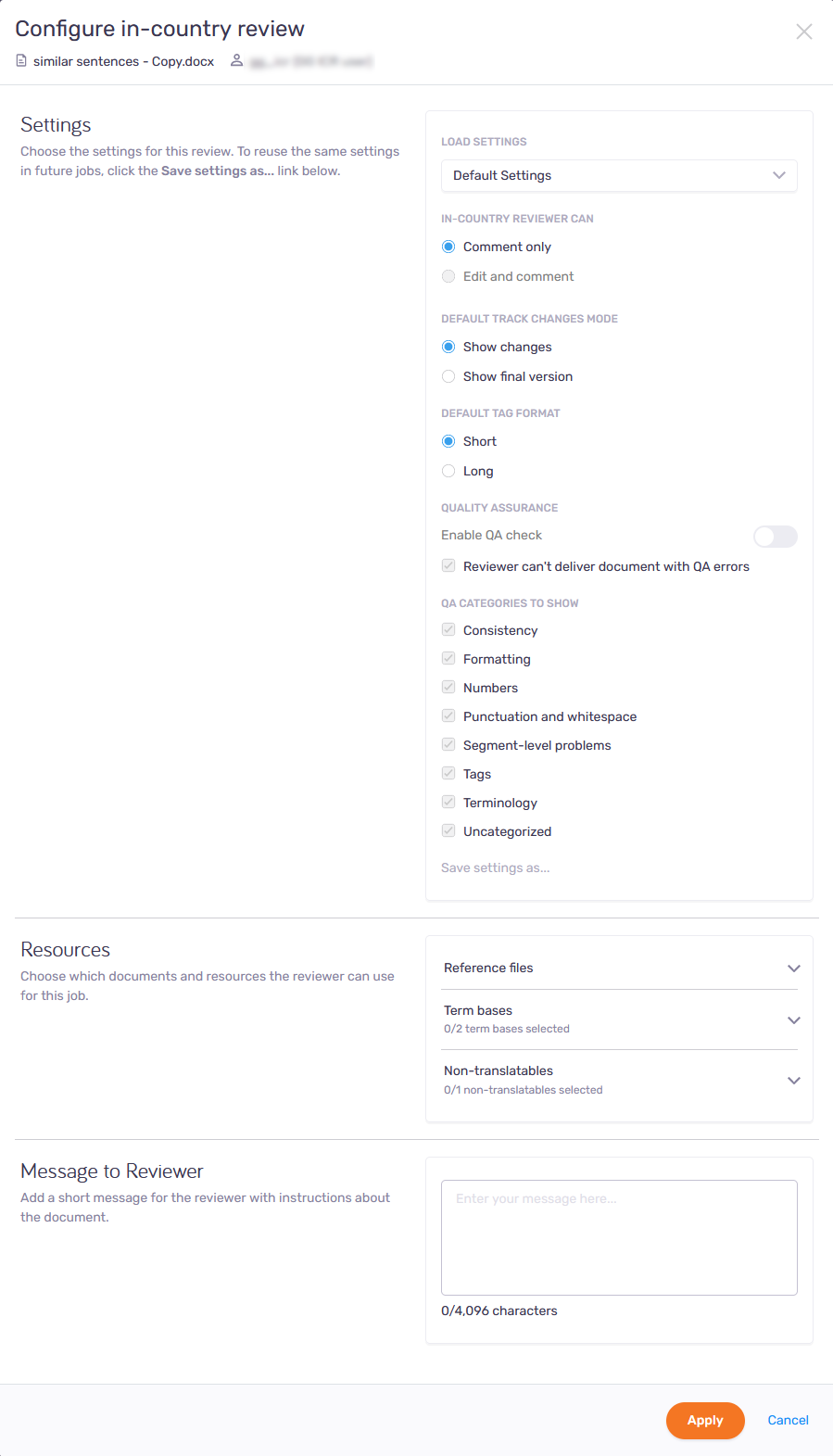Open the Default Settings load dropdown
Screen dimensions: 833x1456
(x=619, y=175)
